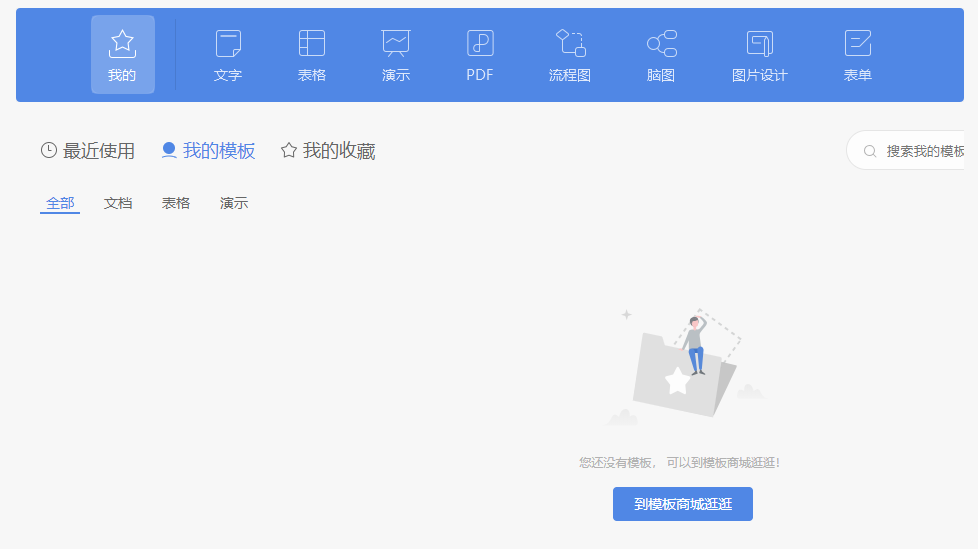The height and width of the screenshot is (549, 978).
Task: Show only 表格 templates filter
Action: click(176, 203)
